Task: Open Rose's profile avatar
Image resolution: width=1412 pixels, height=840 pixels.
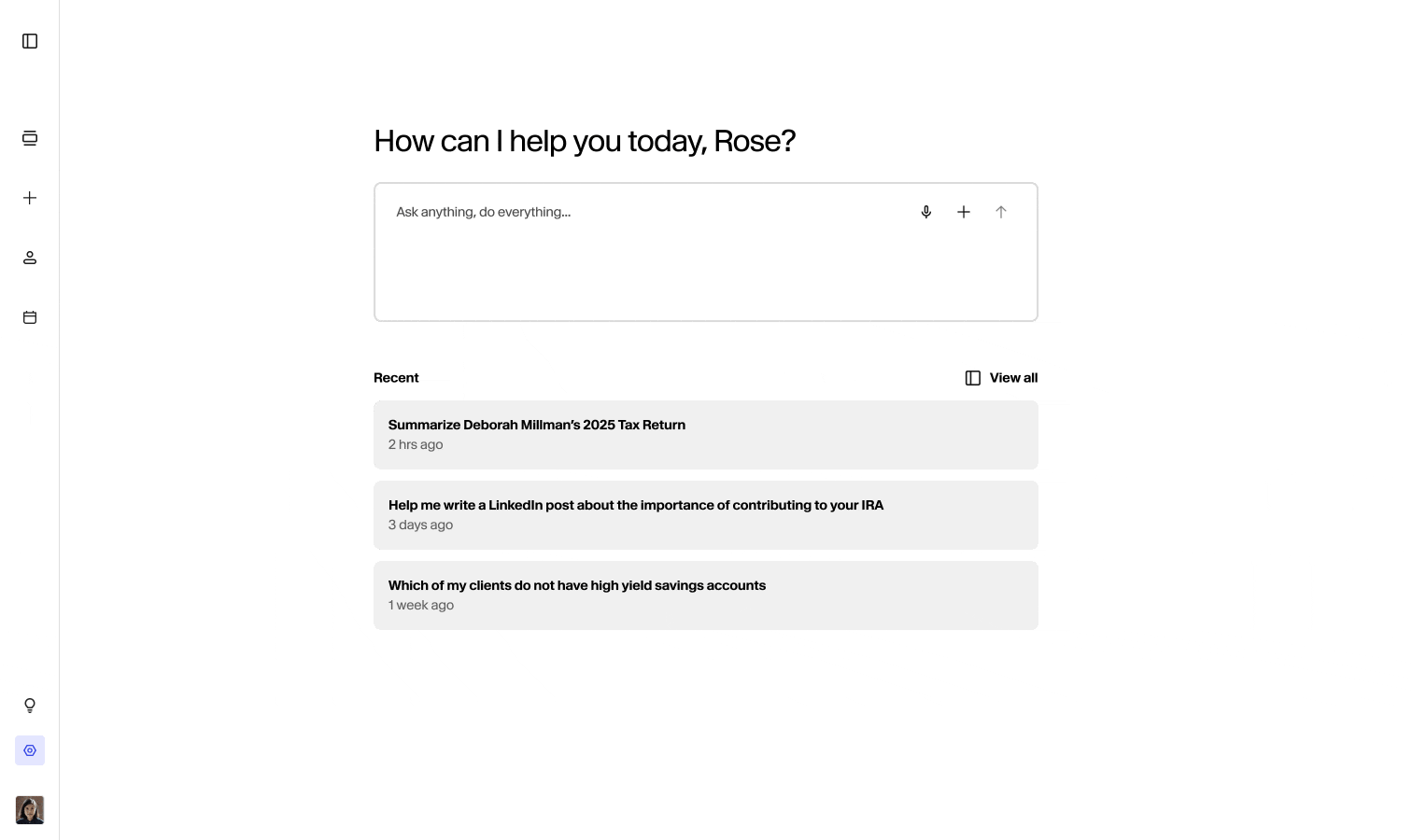Action: pos(29,810)
